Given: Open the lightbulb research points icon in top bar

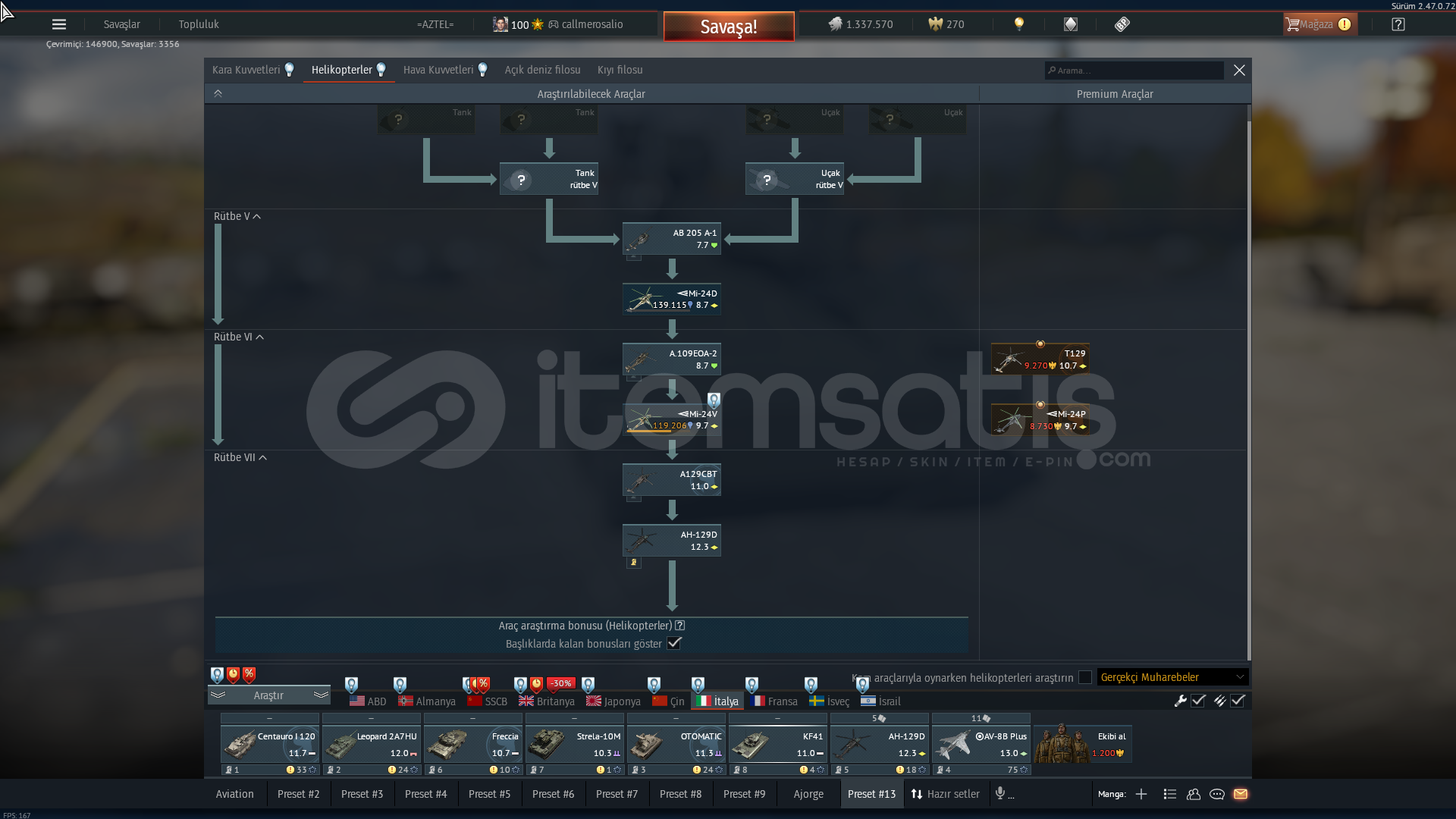Looking at the screenshot, I should coord(1019,24).
